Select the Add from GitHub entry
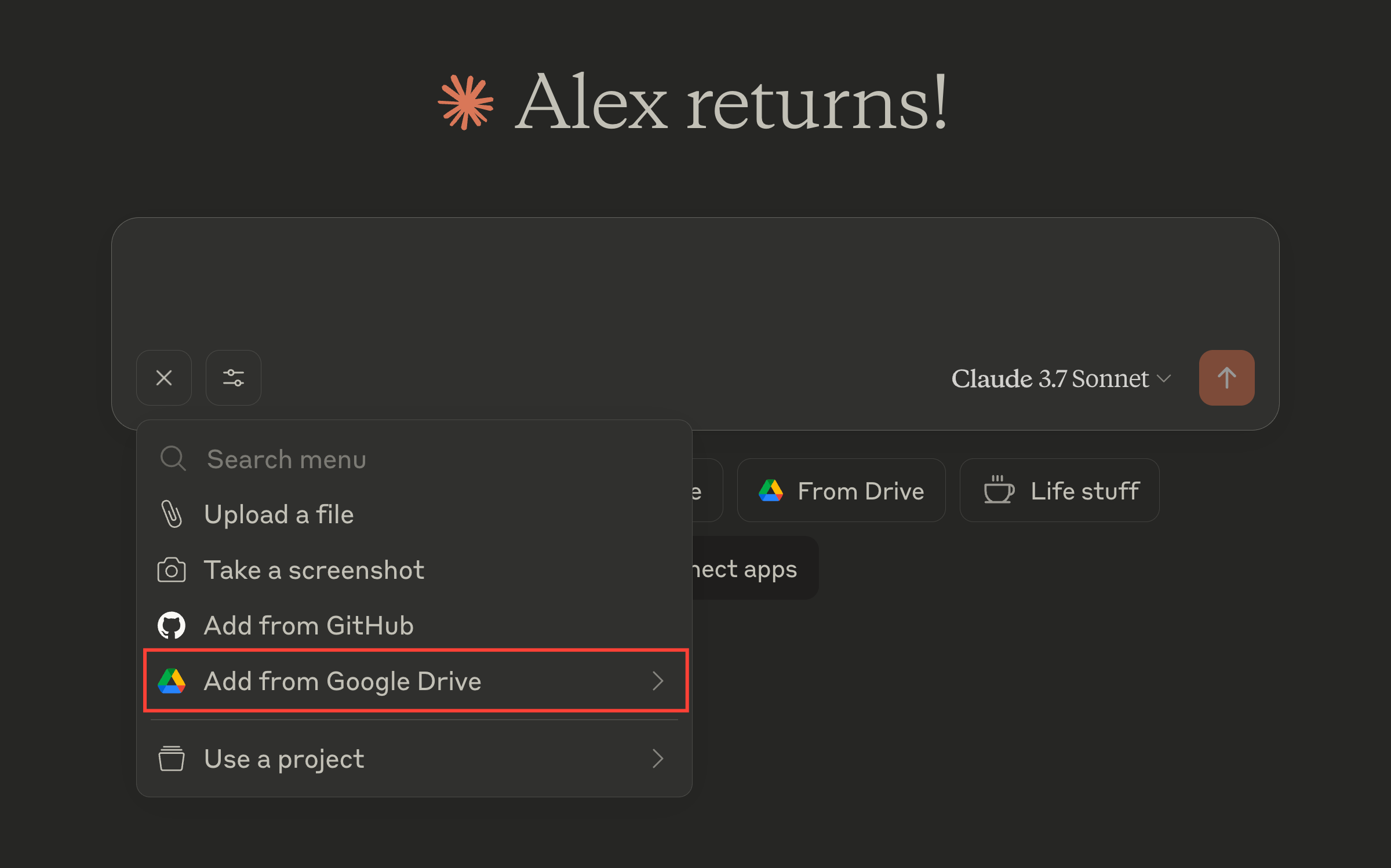 (309, 626)
